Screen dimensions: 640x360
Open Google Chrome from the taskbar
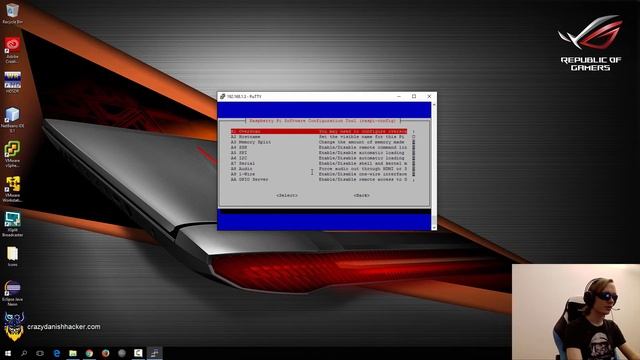pos(89,353)
